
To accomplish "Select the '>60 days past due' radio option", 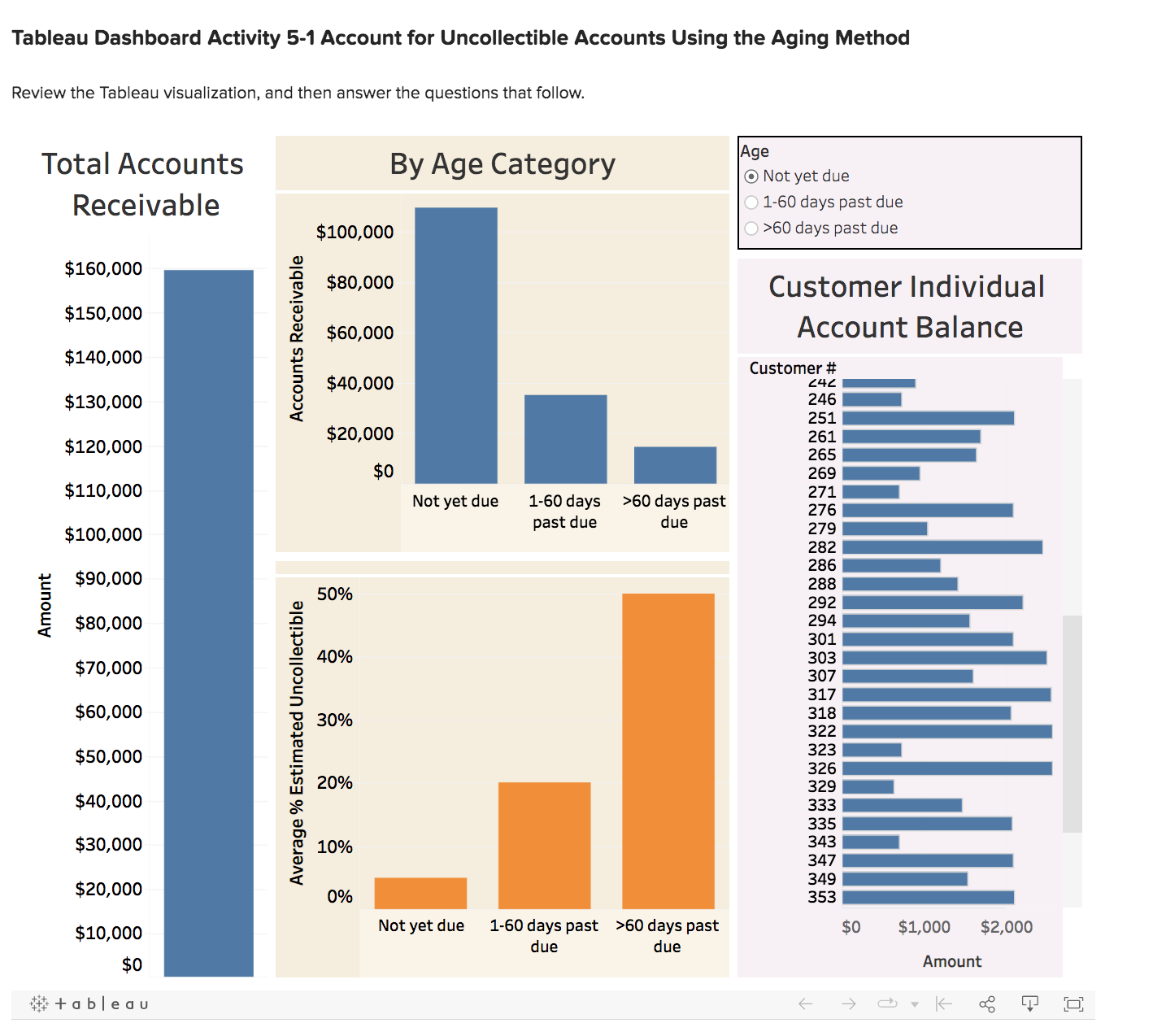I will [751, 229].
